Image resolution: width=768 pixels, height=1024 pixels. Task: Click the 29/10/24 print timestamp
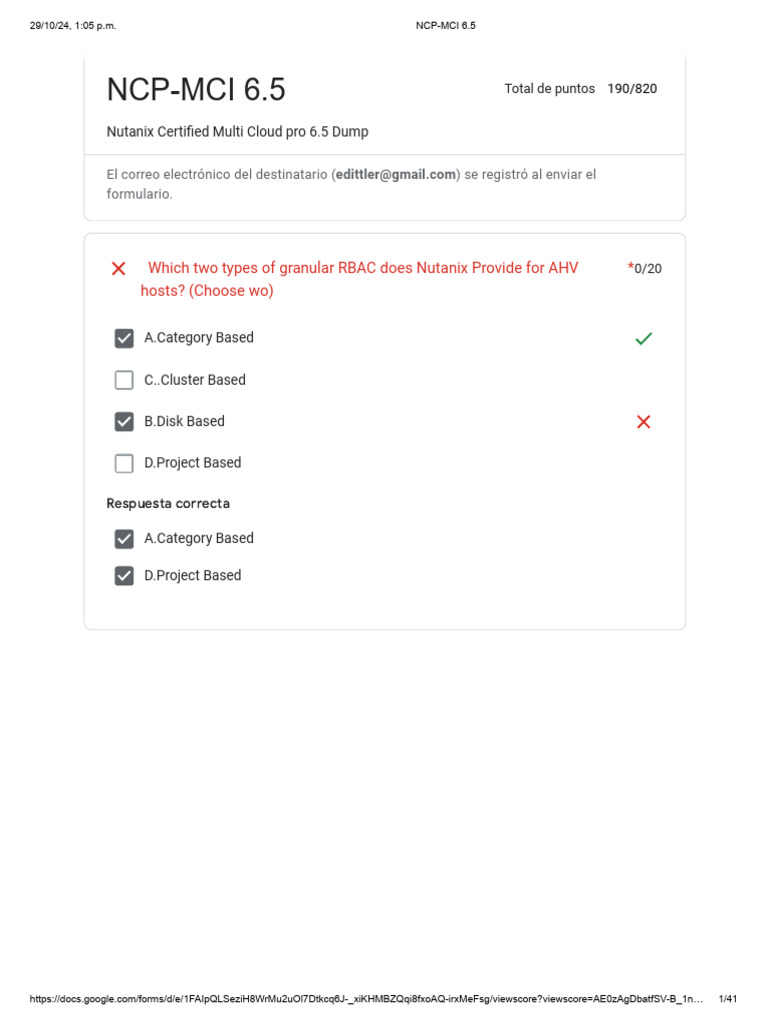coord(73,25)
